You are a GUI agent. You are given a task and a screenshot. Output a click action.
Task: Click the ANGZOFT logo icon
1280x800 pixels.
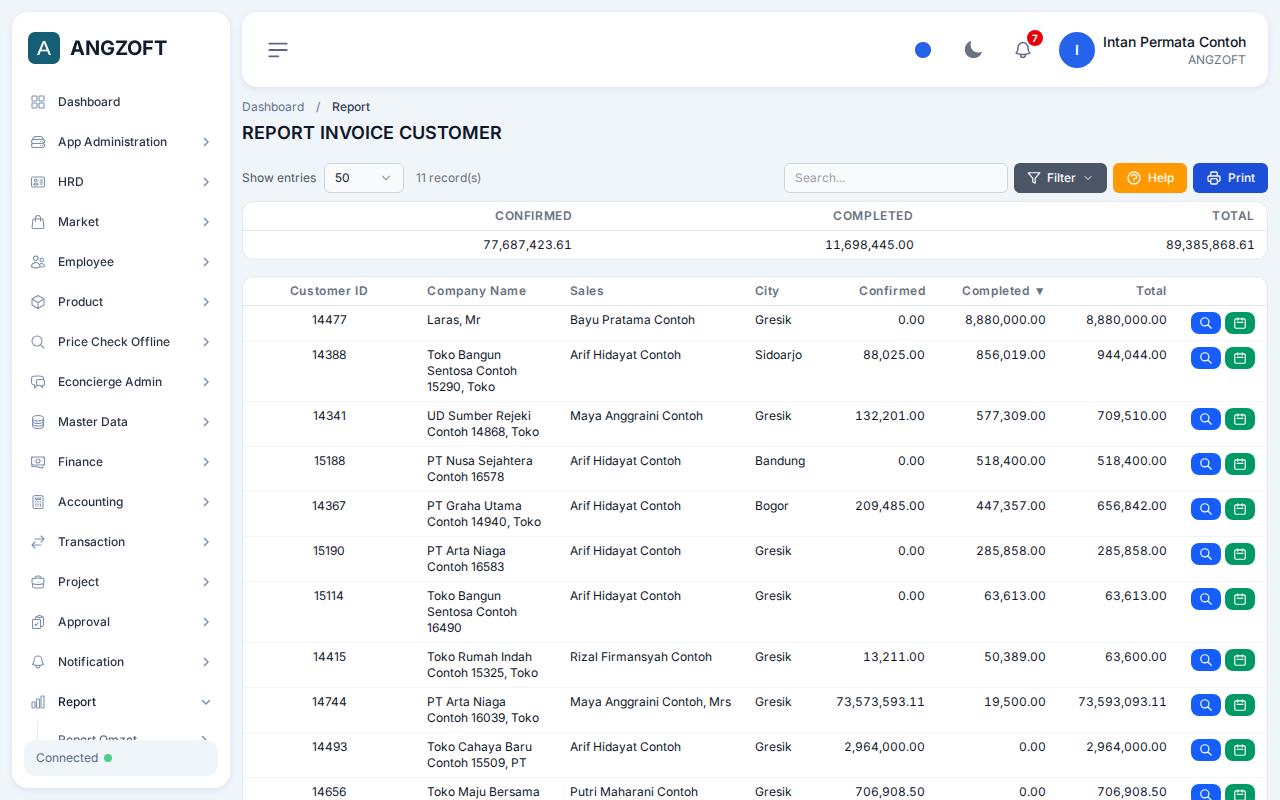(x=44, y=48)
